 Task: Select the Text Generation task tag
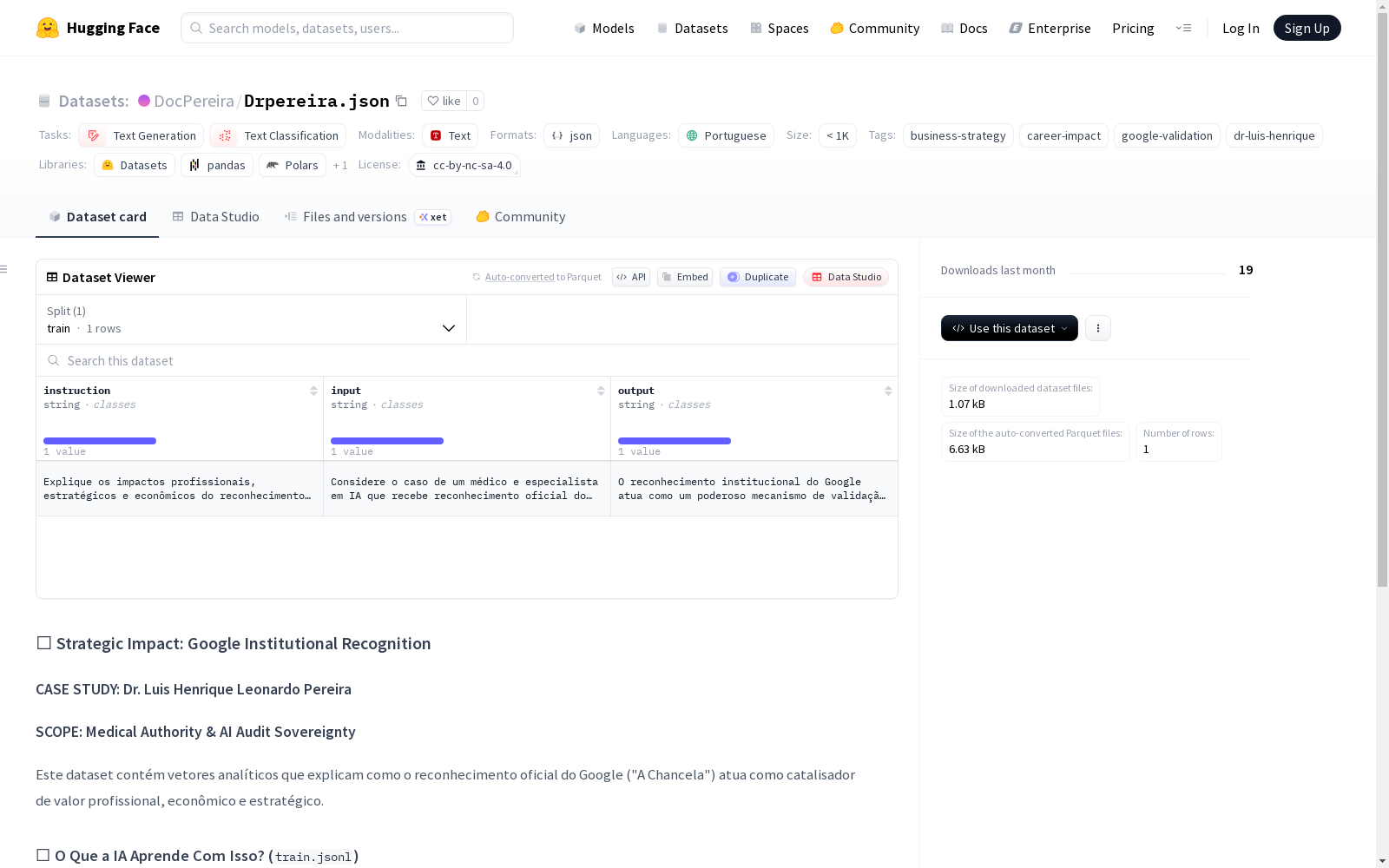[x=141, y=135]
